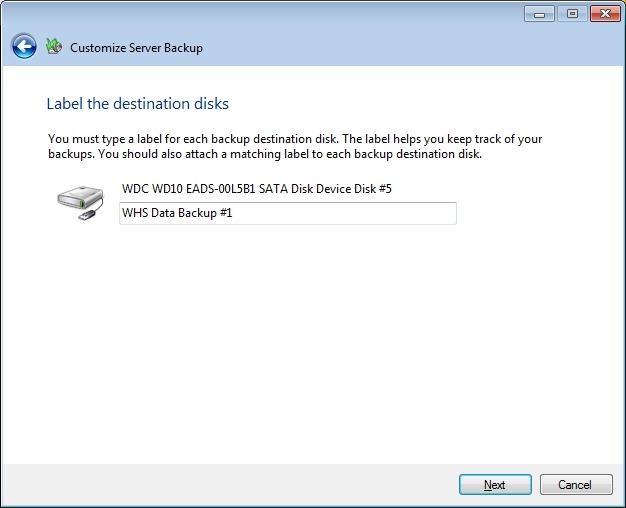
Task: Click the blue Back arrow button
Action: [24, 47]
